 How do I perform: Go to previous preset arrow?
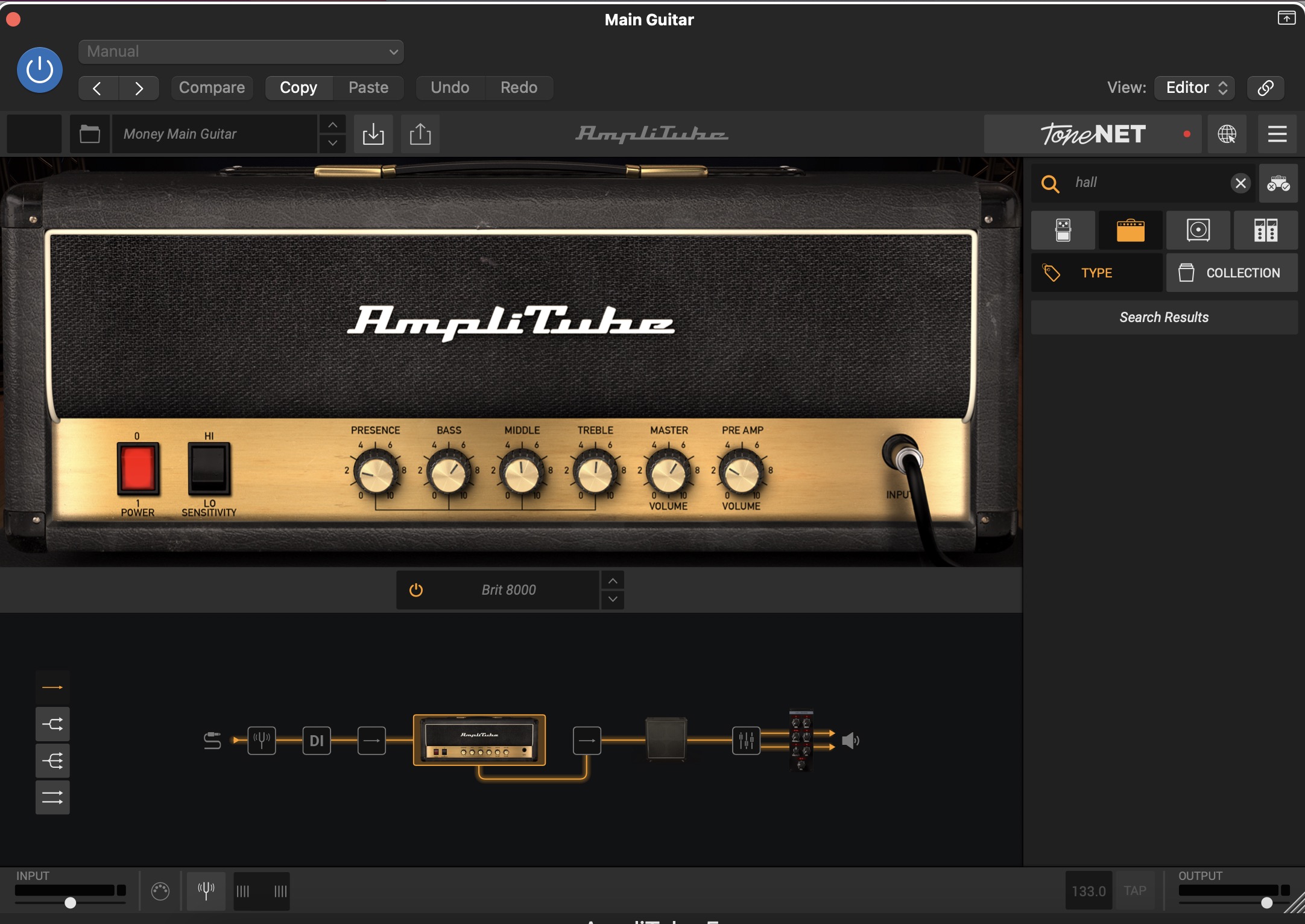[98, 88]
